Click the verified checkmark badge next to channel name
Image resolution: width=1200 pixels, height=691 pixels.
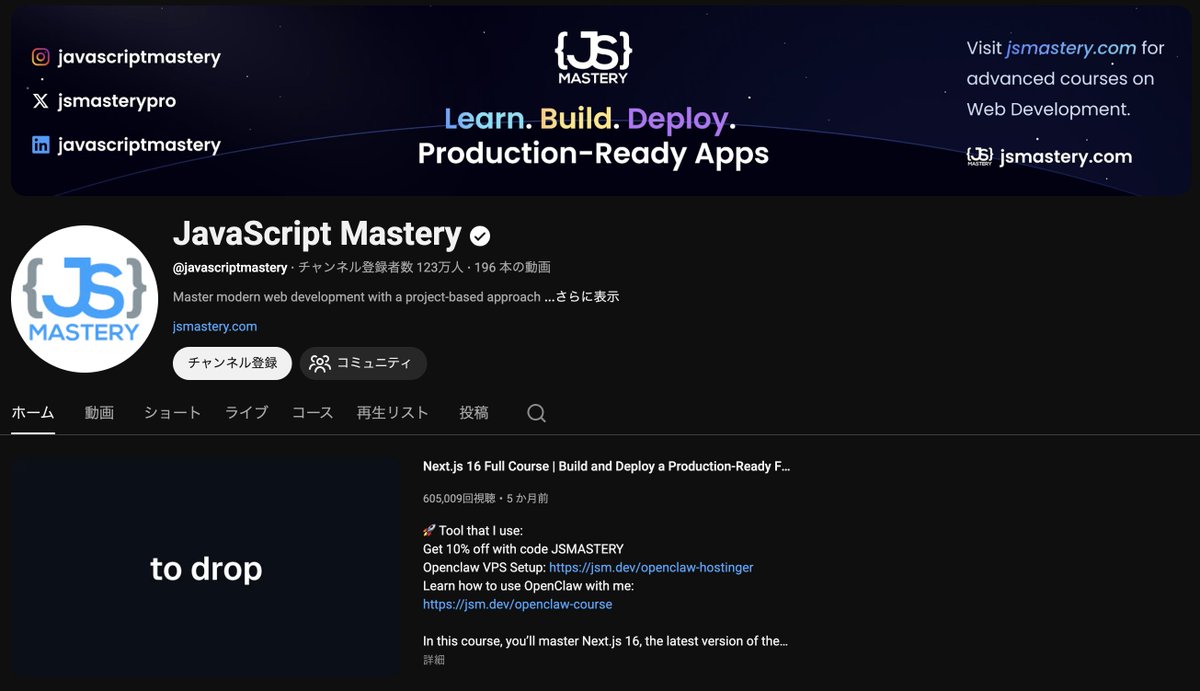click(x=480, y=235)
